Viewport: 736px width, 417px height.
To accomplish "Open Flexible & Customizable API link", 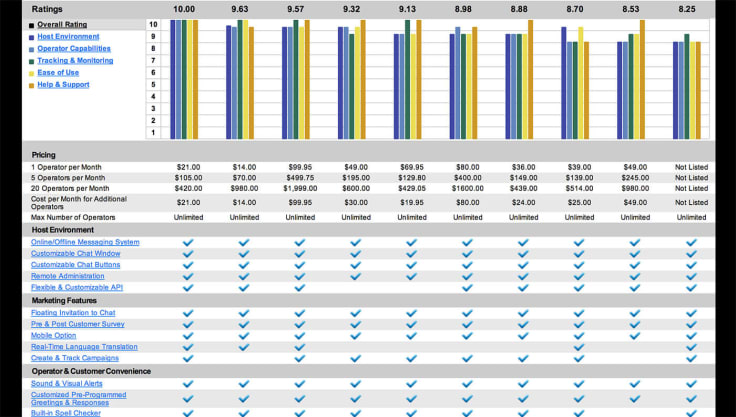I will tap(77, 287).
